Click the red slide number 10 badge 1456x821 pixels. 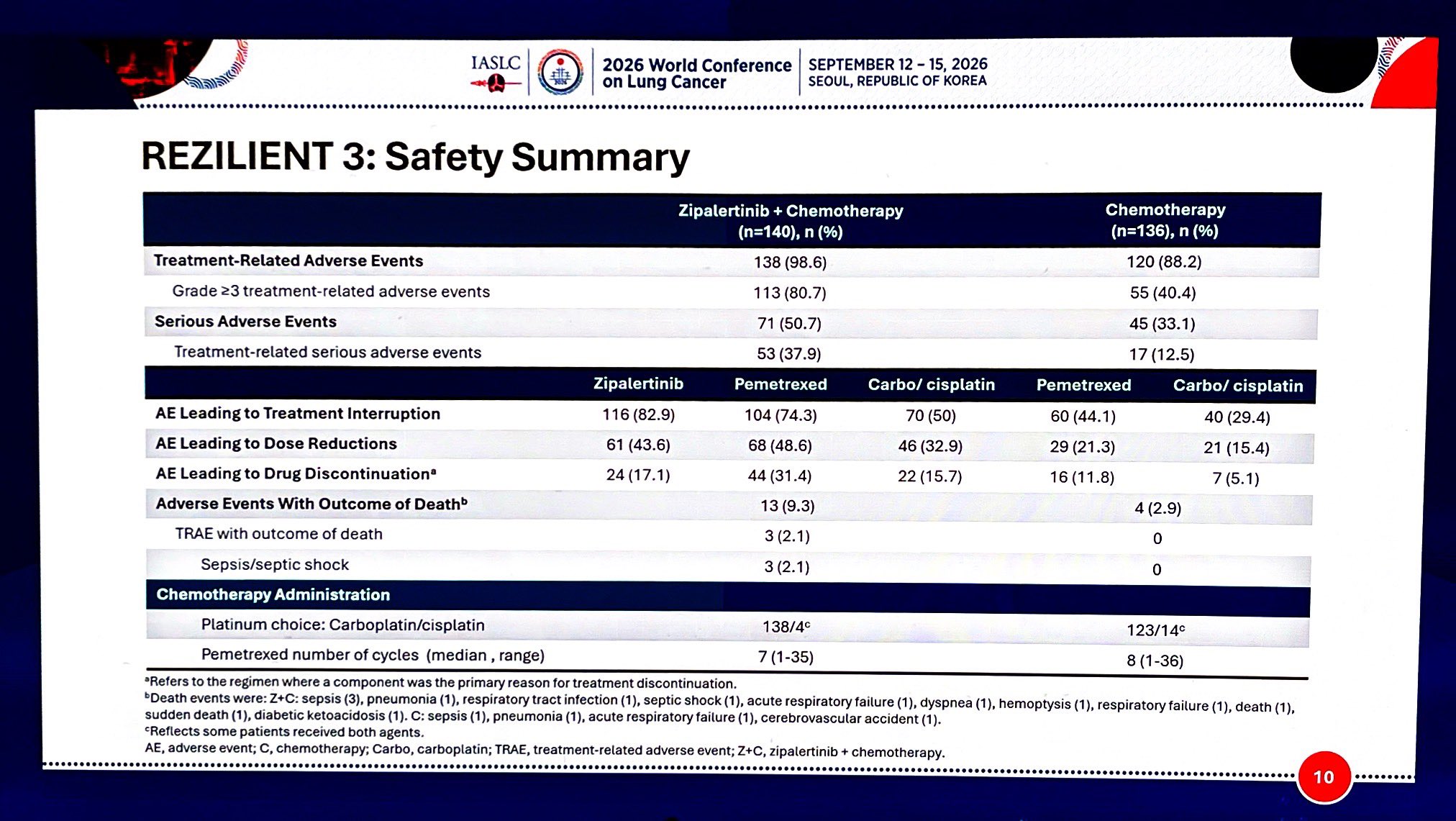tap(1324, 777)
